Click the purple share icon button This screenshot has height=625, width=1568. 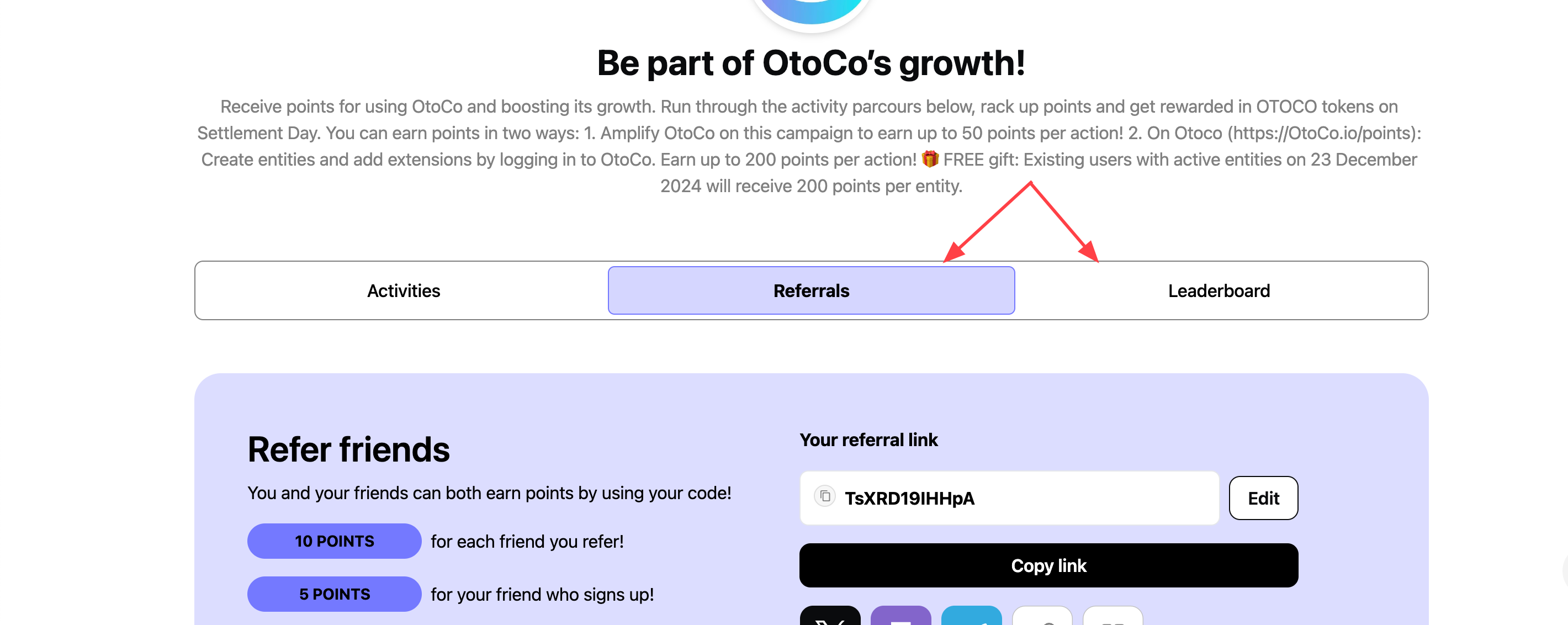[900, 617]
